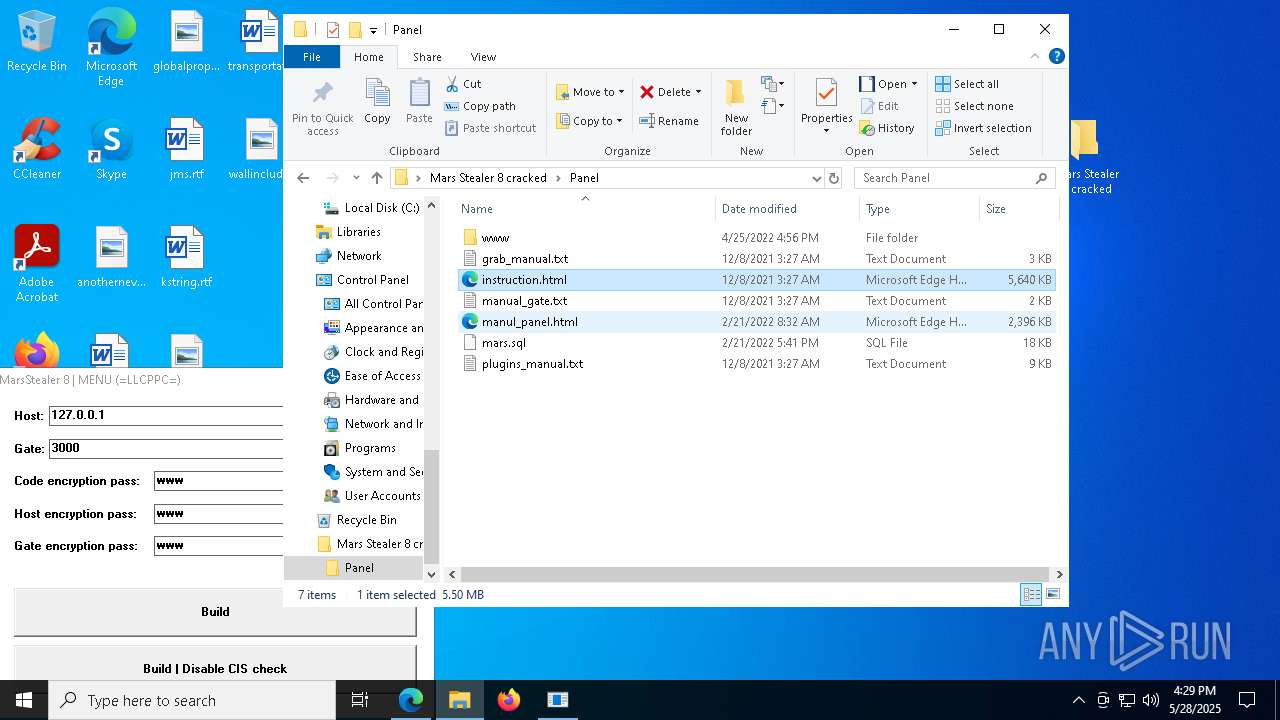This screenshot has width=1280, height=720.
Task: Click the Explorer Help icon
Action: (1056, 57)
